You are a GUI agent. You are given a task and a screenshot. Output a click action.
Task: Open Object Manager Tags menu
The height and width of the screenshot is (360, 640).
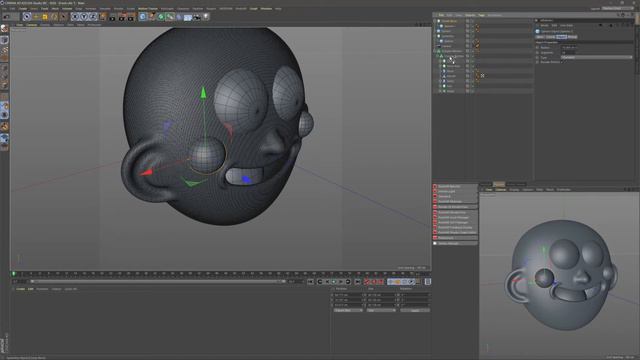481,15
